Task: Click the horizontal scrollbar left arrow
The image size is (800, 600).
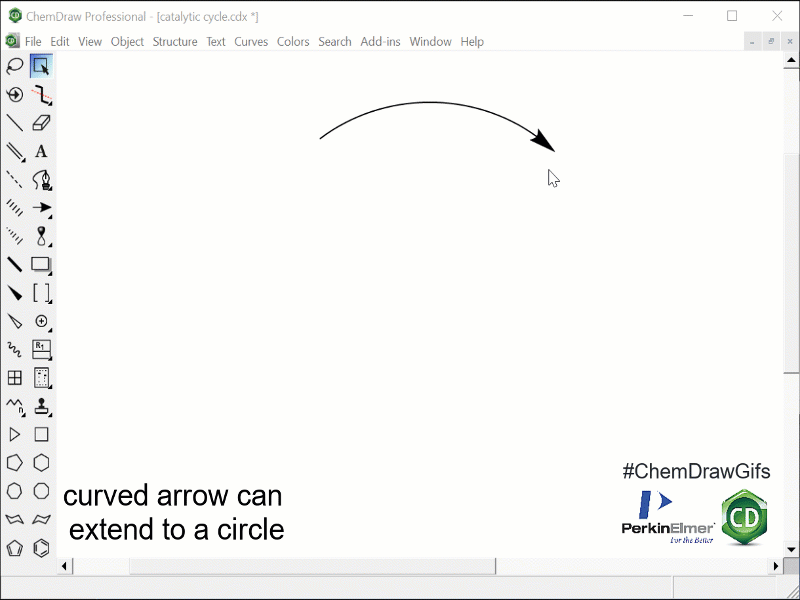Action: coord(66,566)
